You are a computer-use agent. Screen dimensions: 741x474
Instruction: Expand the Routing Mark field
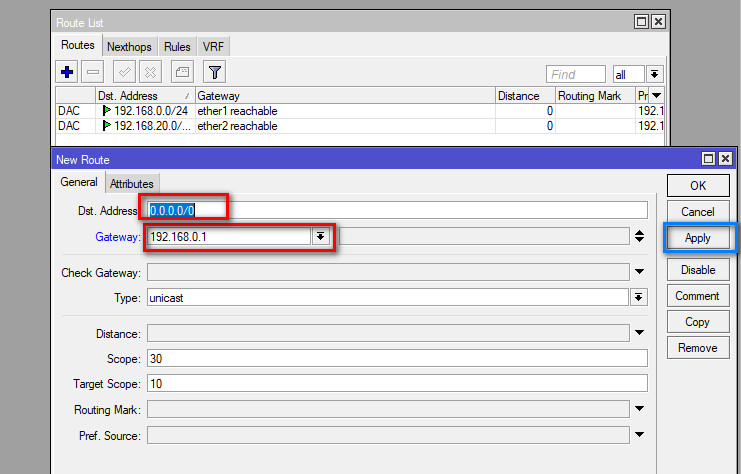[x=638, y=409]
